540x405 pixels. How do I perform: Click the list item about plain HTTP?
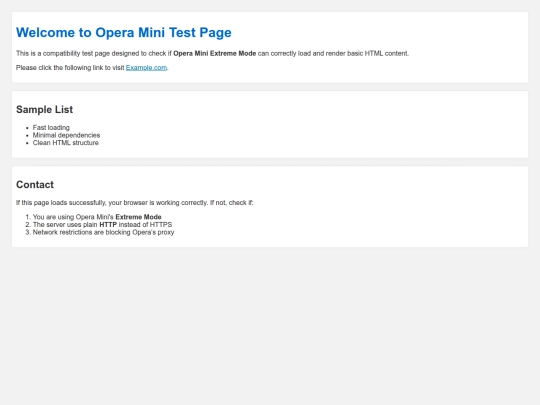coord(102,225)
